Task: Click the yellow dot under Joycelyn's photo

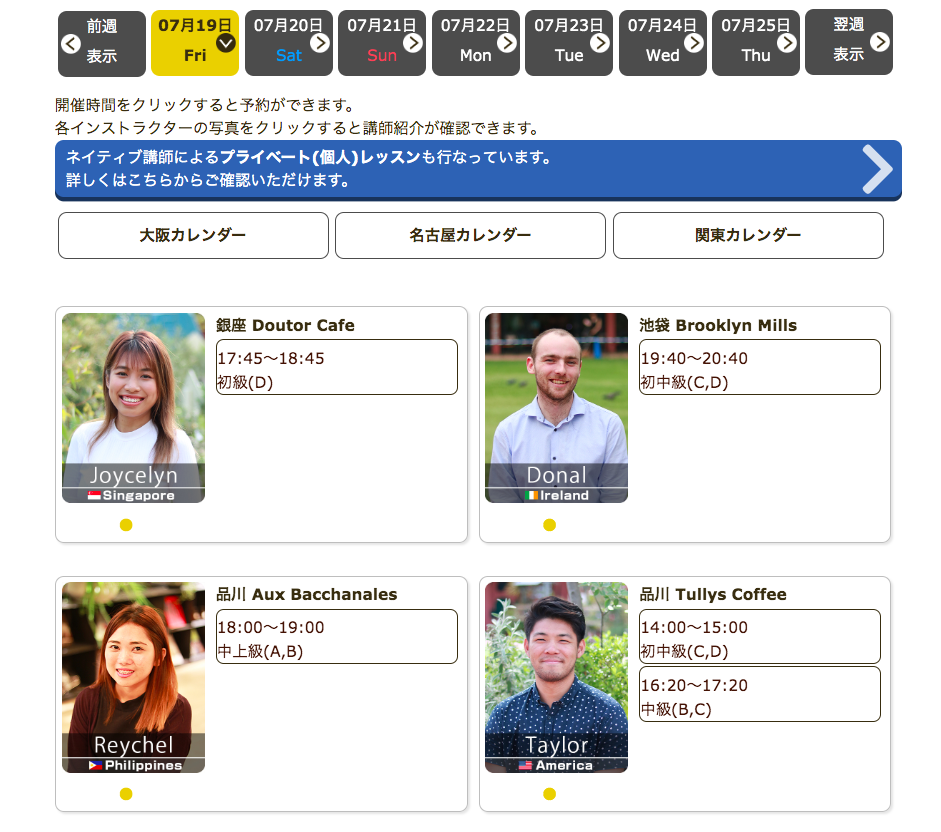Action: click(126, 525)
